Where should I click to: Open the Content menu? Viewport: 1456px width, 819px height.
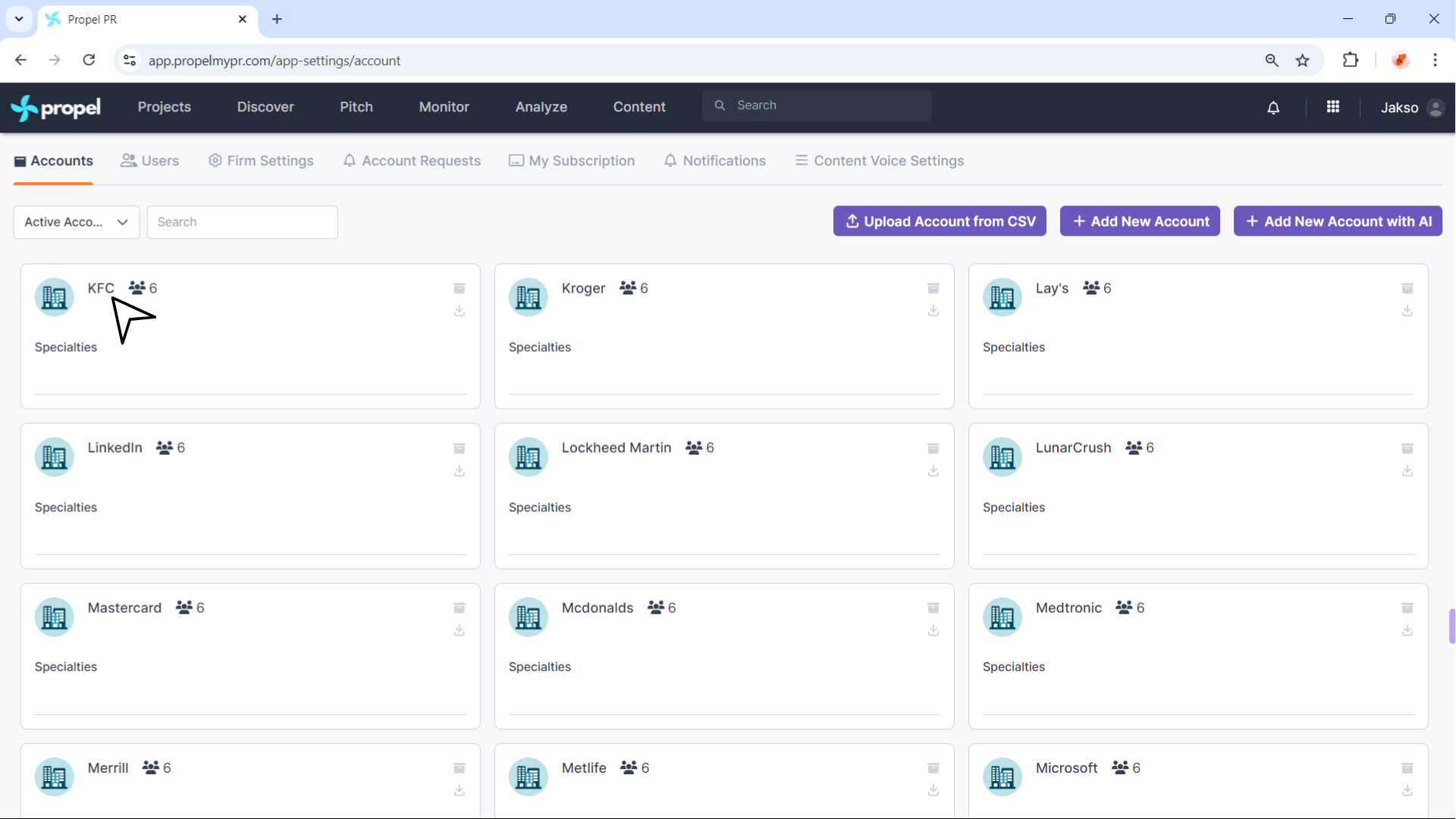[x=639, y=107]
